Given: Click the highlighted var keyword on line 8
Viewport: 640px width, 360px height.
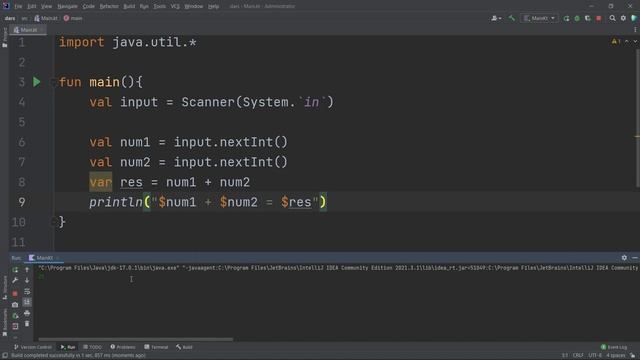Looking at the screenshot, I should point(100,182).
